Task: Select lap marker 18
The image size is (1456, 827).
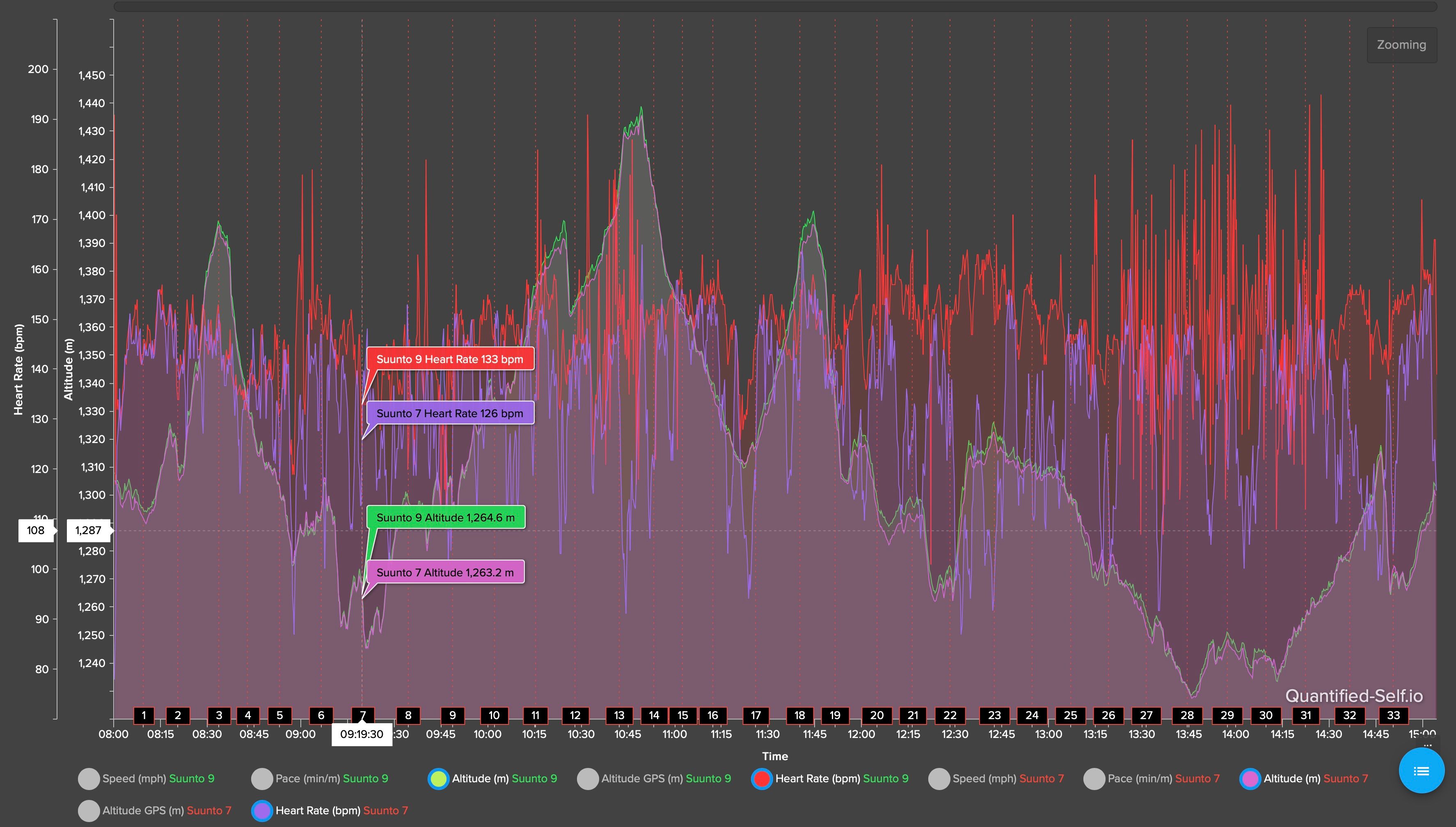Action: (x=800, y=716)
